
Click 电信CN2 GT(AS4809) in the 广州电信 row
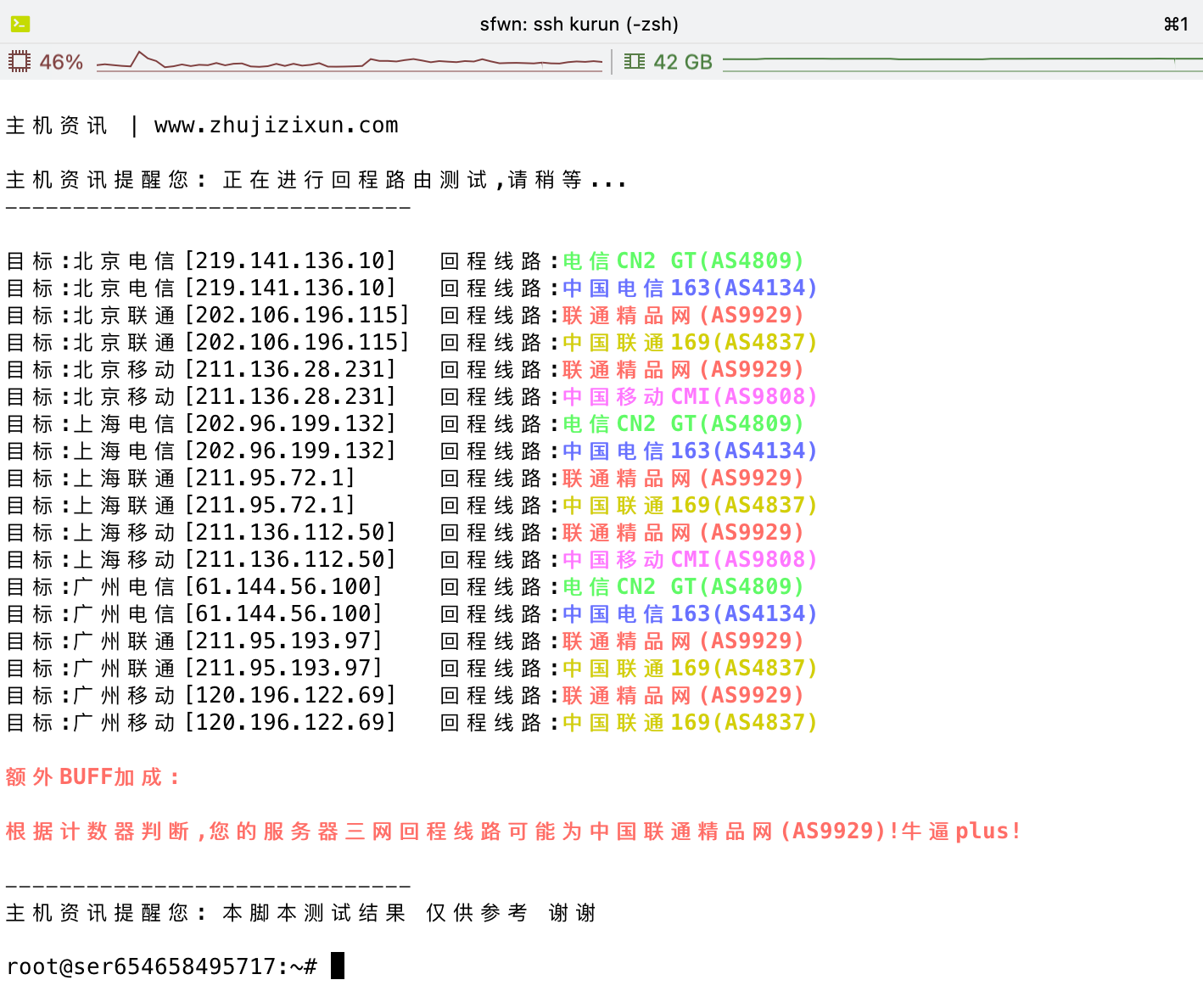click(683, 586)
